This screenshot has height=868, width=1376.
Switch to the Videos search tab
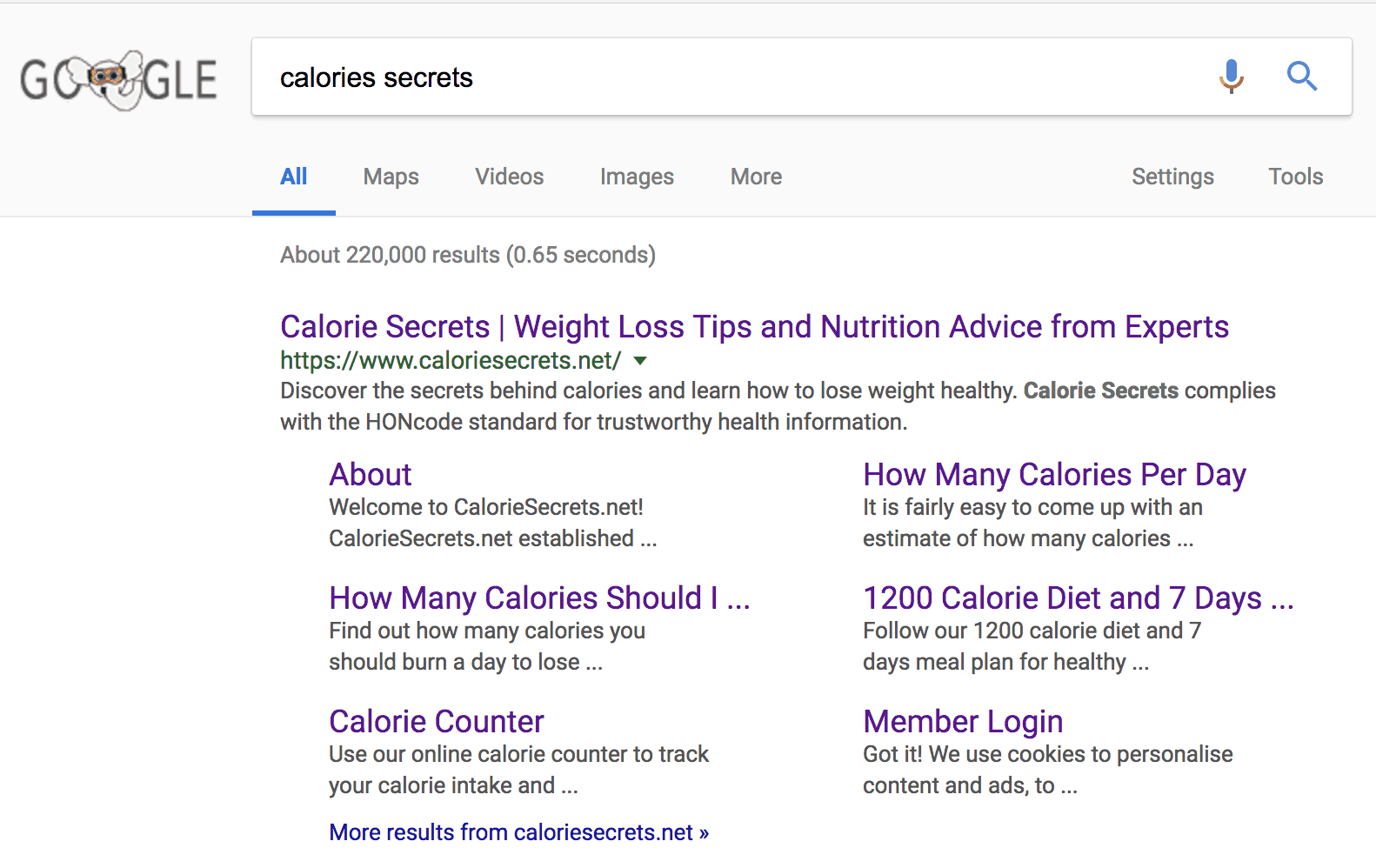point(509,177)
